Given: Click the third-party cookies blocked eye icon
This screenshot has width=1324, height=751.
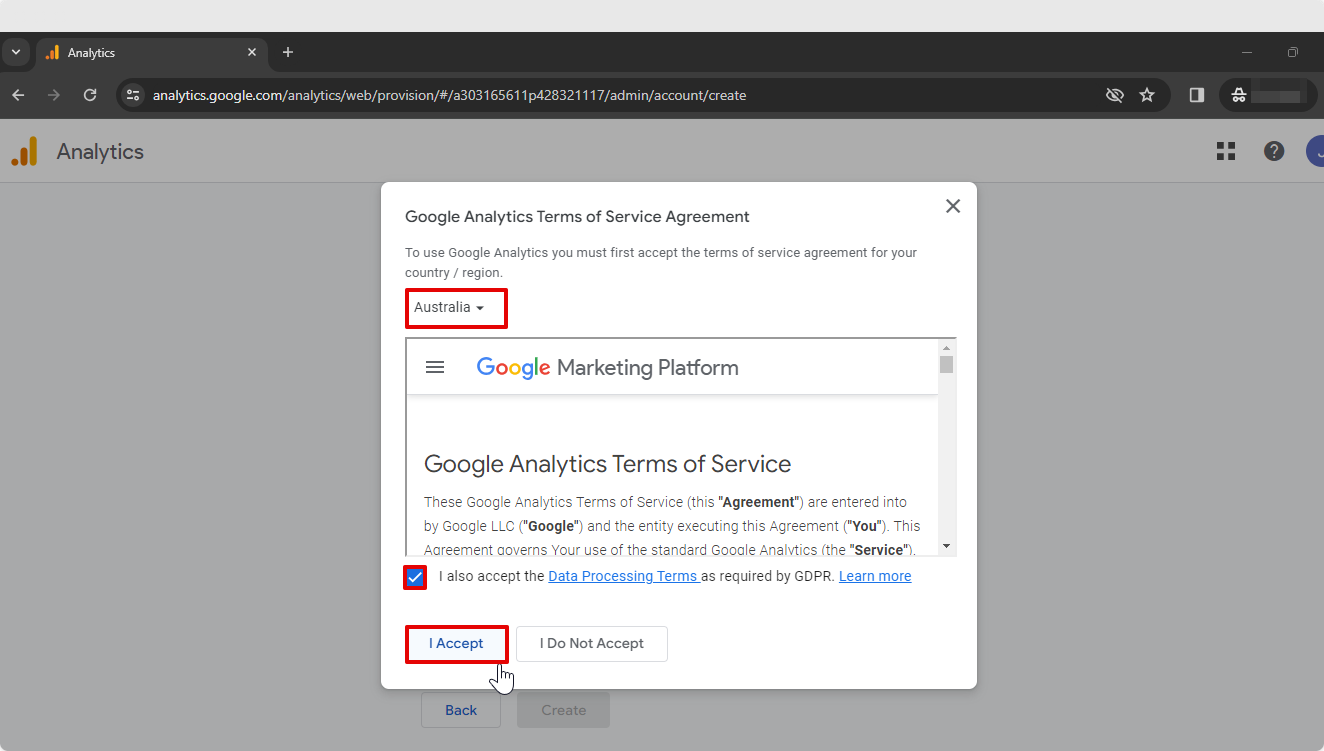Looking at the screenshot, I should 1115,95.
